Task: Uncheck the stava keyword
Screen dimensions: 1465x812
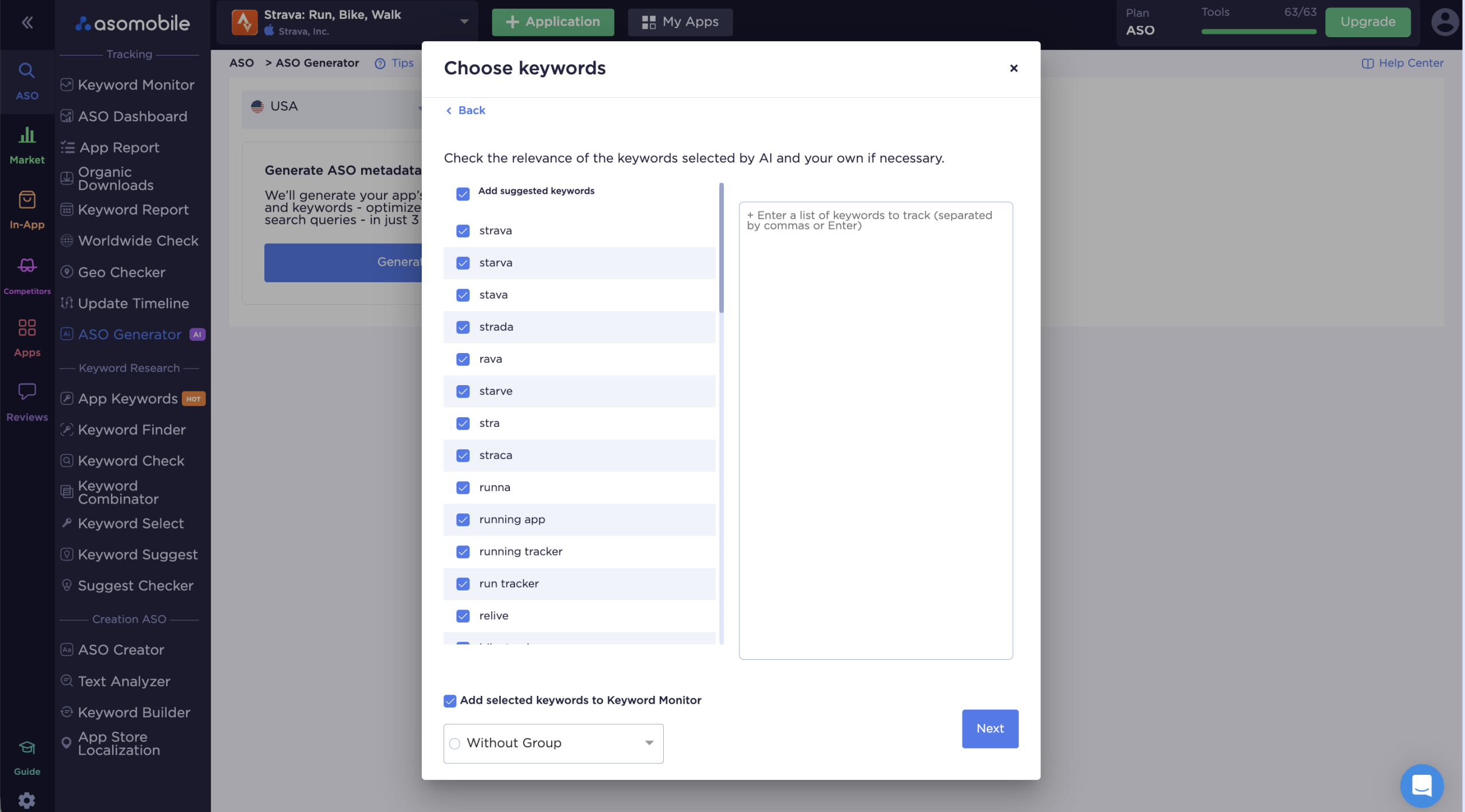Action: 463,295
